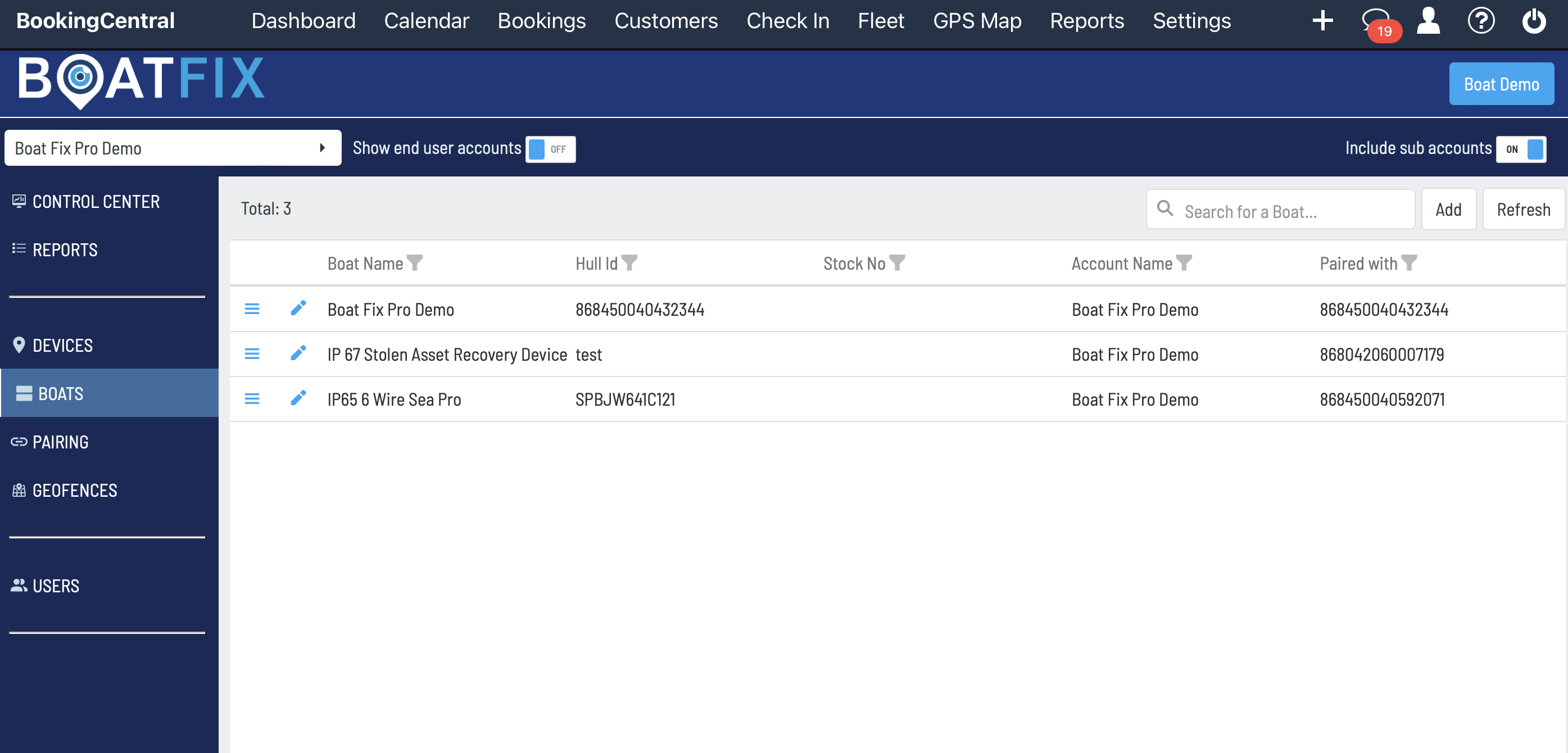1568x753 pixels.
Task: Open Control Center in sidebar
Action: click(x=110, y=202)
